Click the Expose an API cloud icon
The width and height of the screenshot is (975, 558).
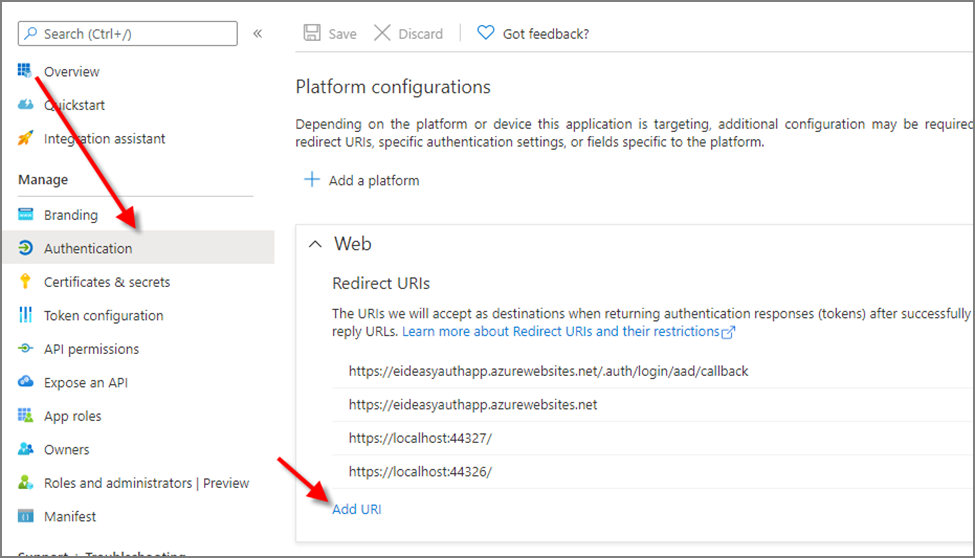[x=25, y=383]
